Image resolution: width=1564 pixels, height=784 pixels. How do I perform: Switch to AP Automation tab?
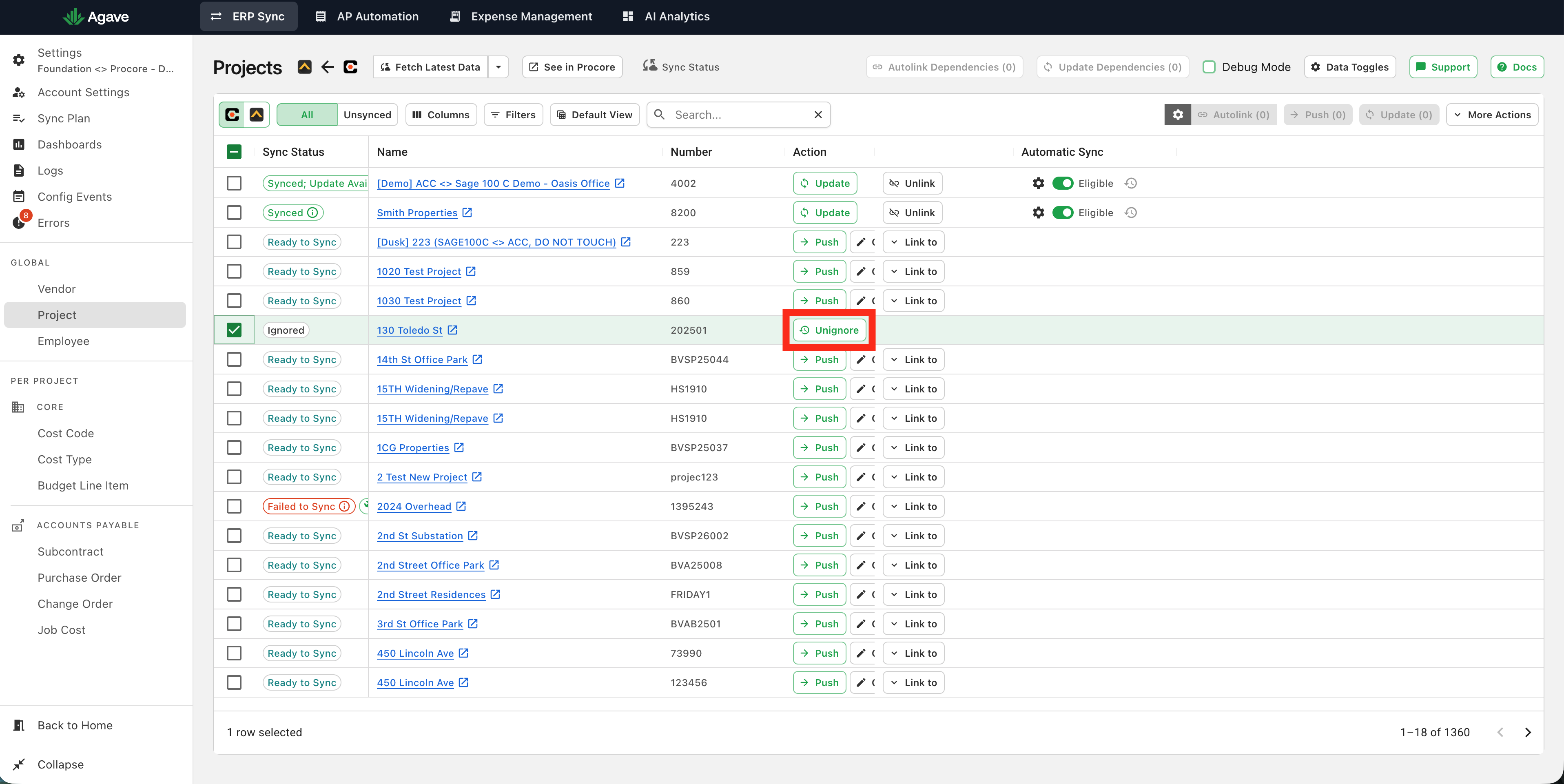pyautogui.click(x=367, y=16)
